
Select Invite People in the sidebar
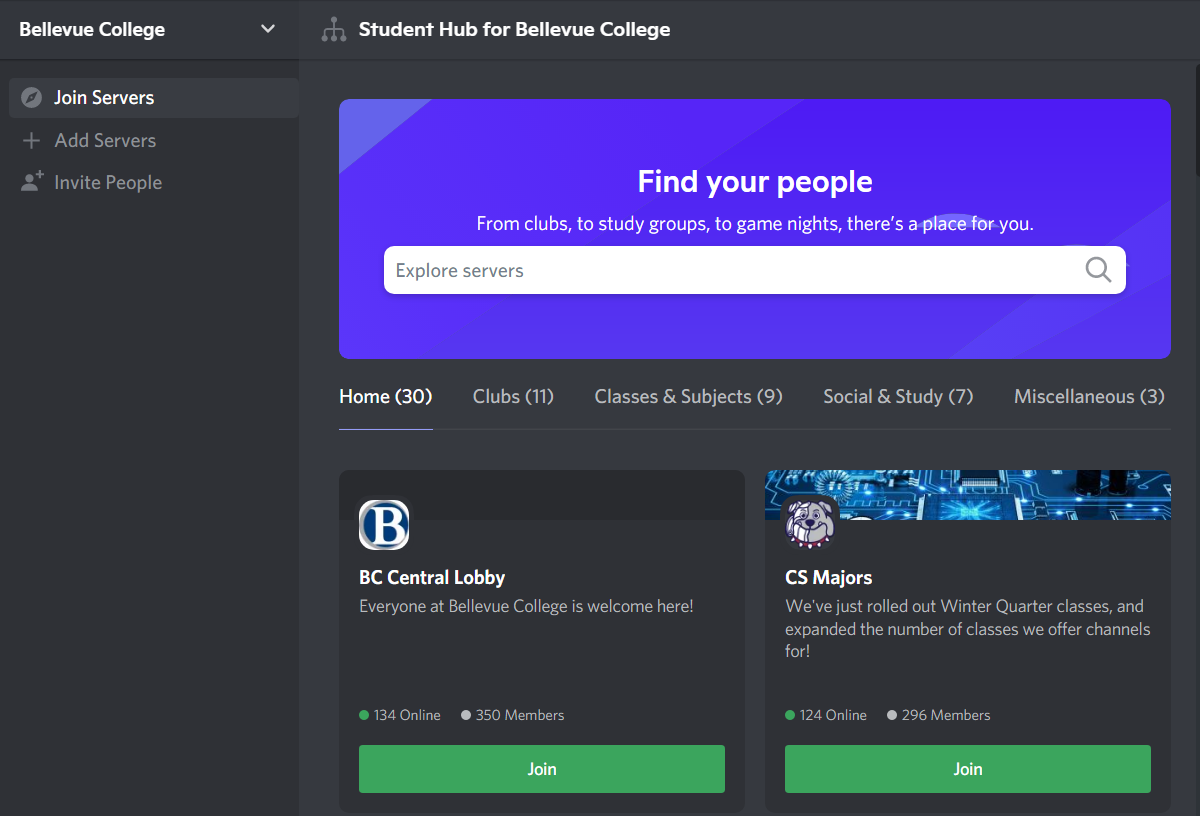click(154, 182)
